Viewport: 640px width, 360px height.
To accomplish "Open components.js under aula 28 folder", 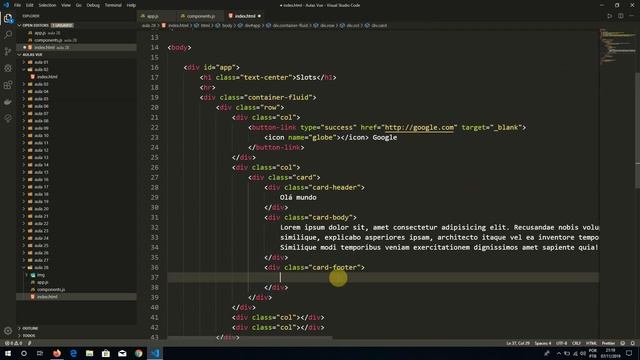I will coord(51,289).
